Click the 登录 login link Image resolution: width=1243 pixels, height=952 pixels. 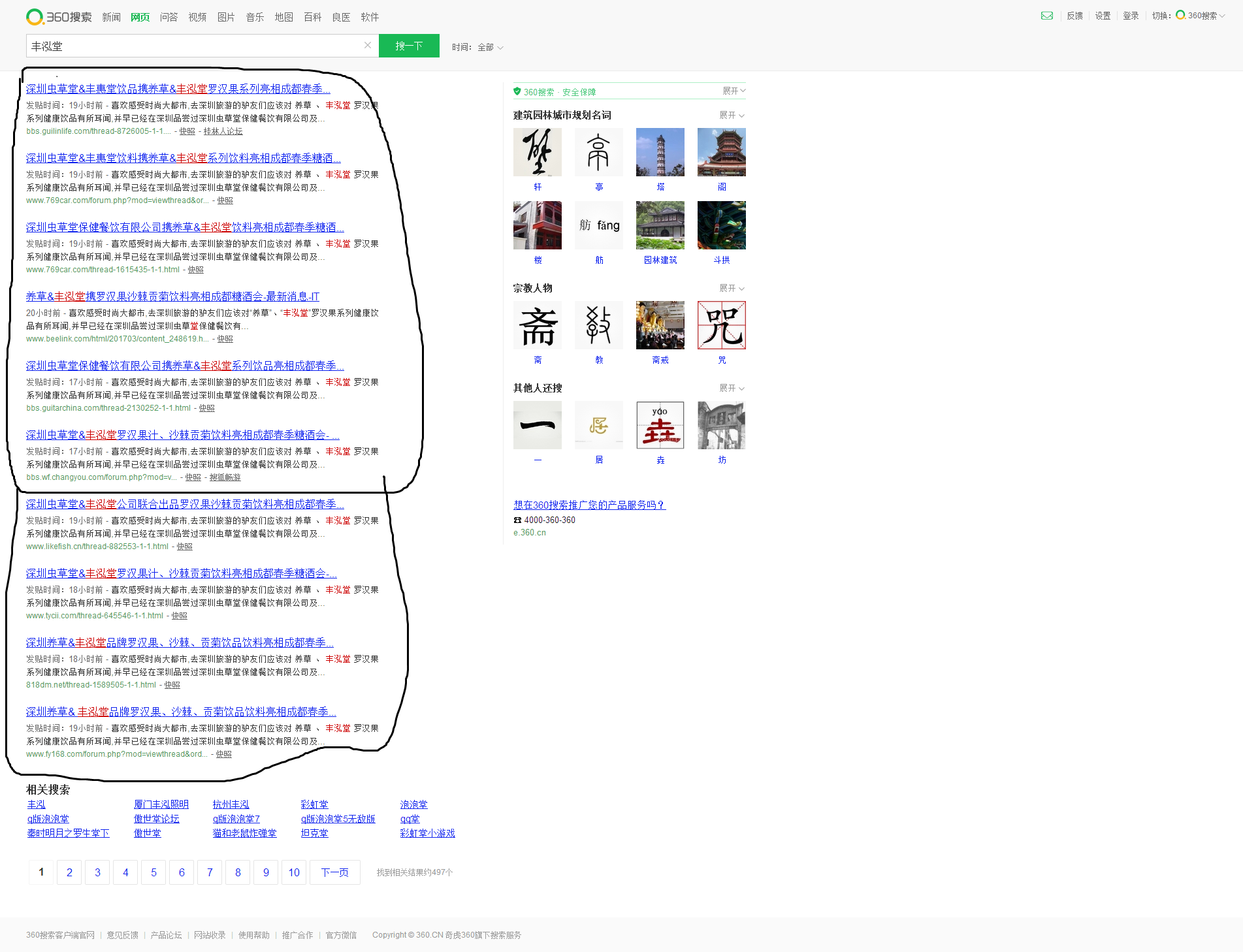[1131, 16]
